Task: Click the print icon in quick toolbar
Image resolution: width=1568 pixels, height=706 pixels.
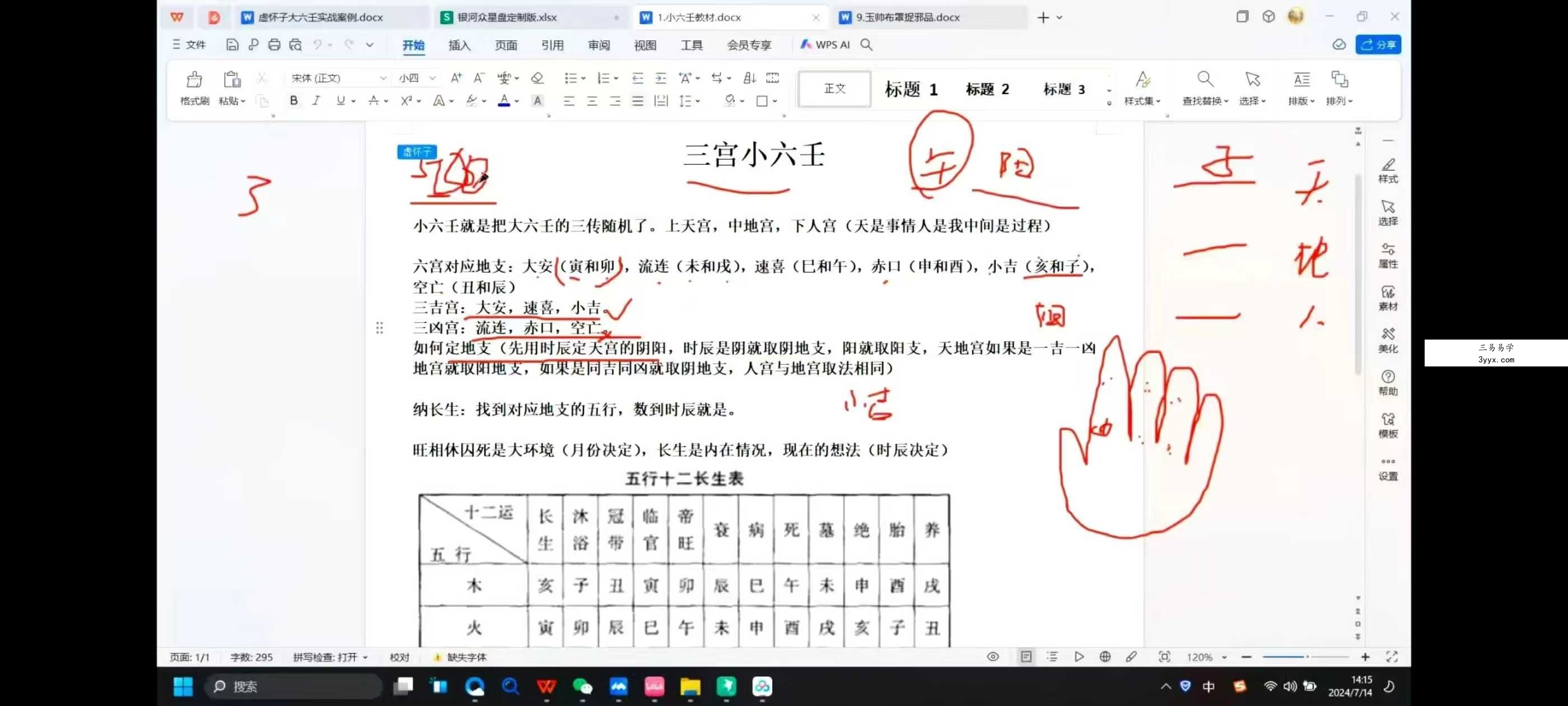Action: 274,44
